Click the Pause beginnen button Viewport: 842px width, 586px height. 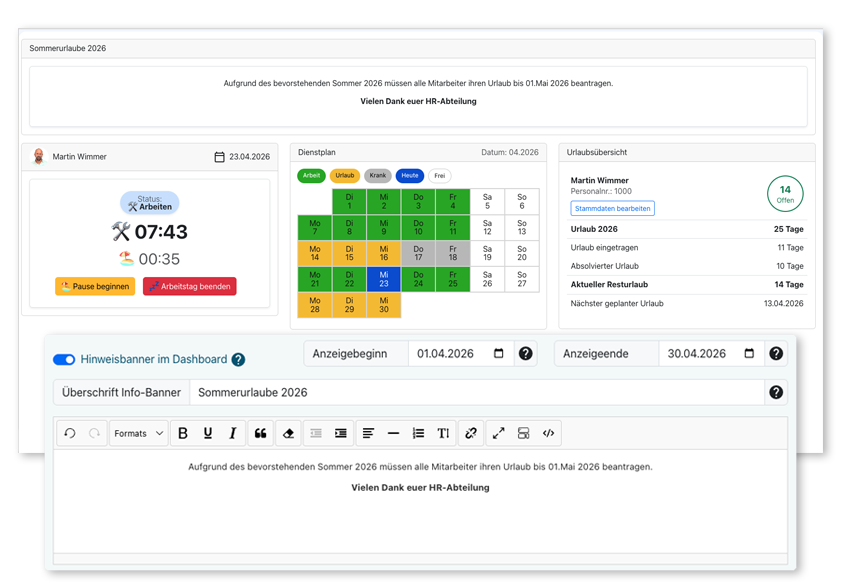(x=94, y=286)
